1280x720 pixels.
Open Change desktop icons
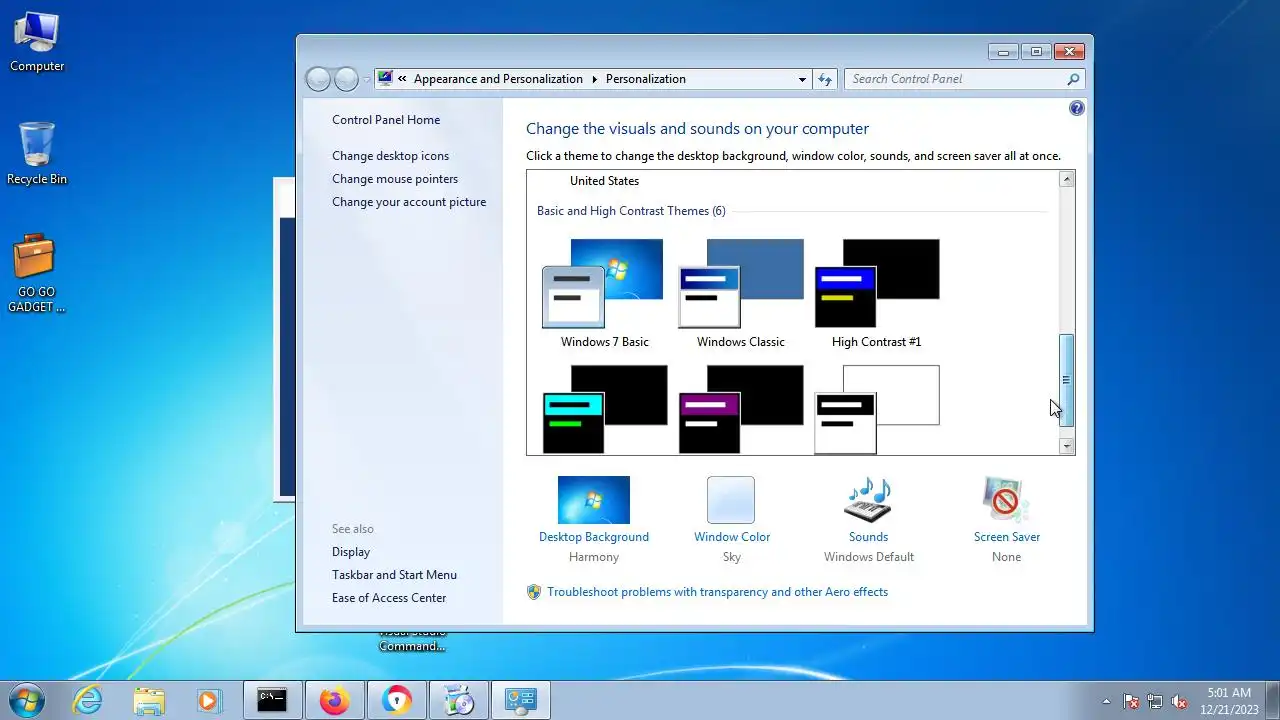pyautogui.click(x=390, y=156)
